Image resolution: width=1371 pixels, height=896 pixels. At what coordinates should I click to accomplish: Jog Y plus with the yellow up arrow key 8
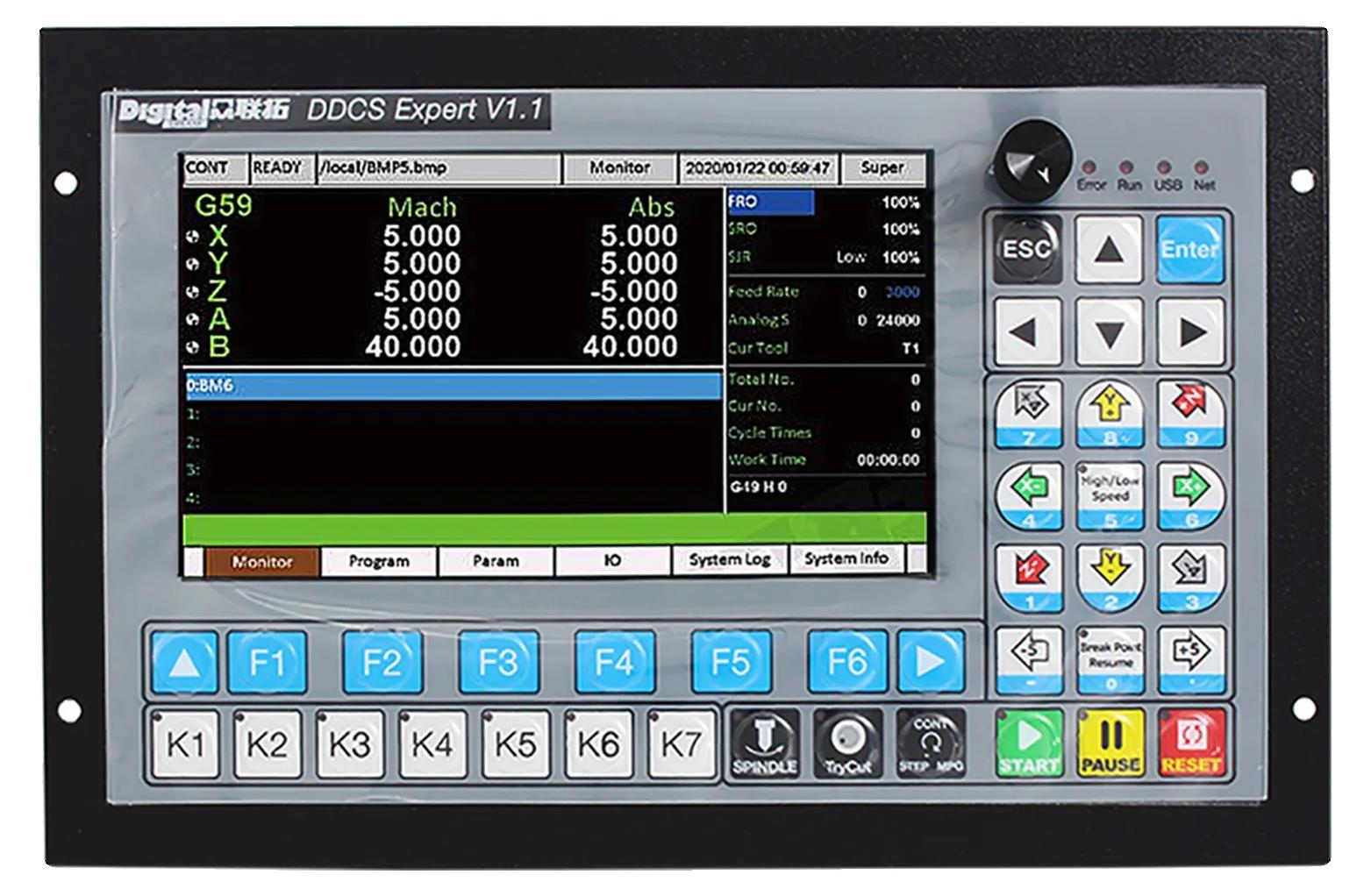[x=1110, y=414]
